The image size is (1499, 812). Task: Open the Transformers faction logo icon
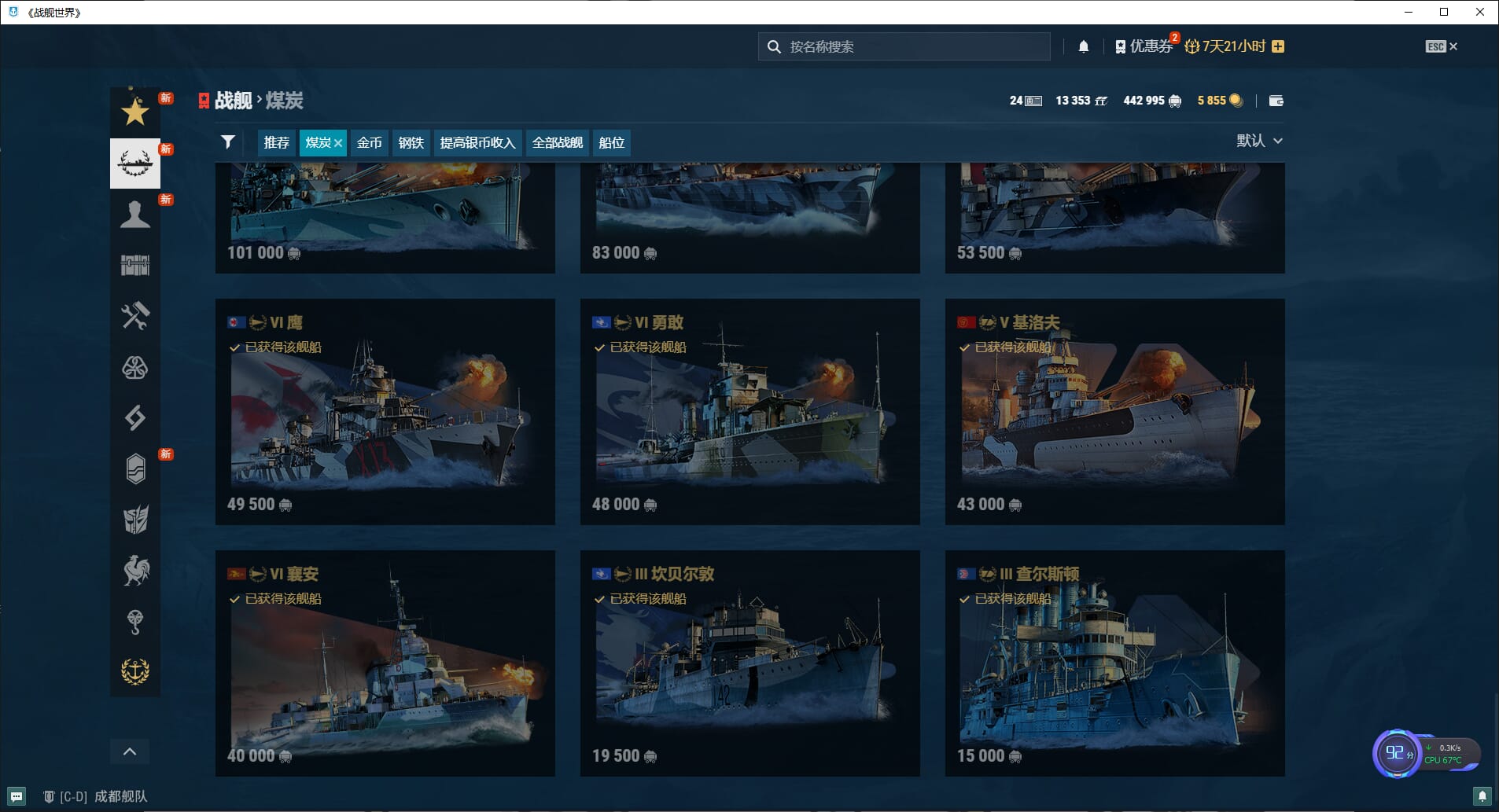pos(134,520)
